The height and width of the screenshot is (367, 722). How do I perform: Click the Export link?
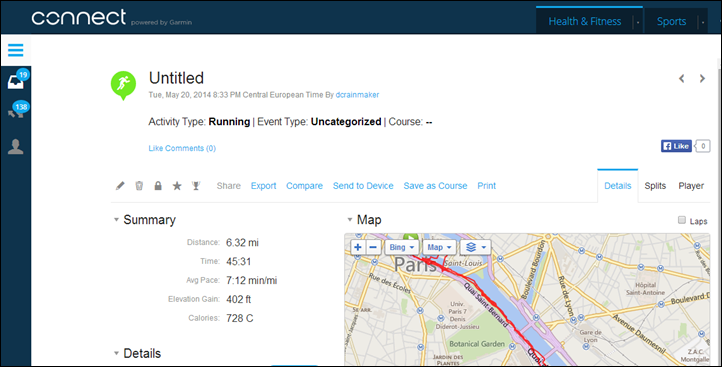click(x=263, y=186)
